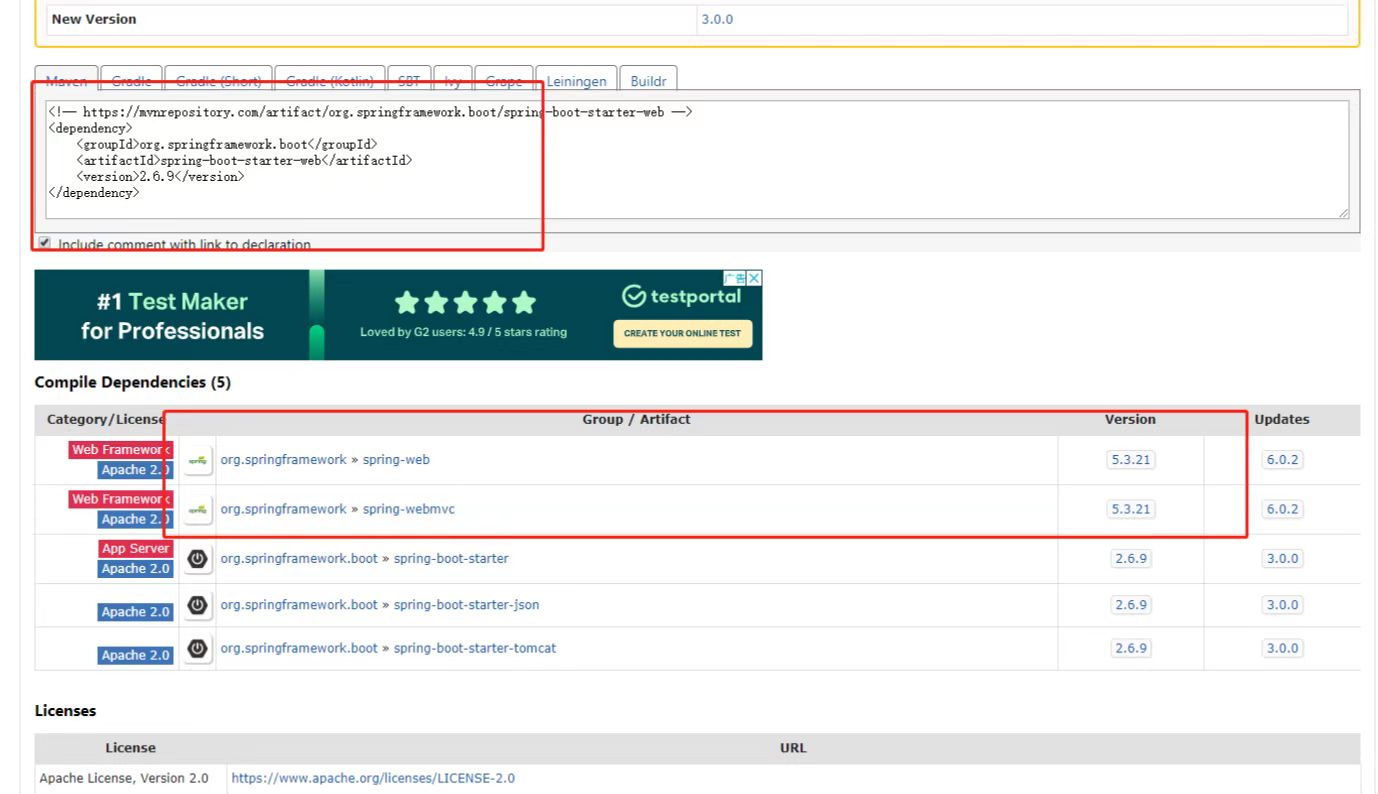
Task: Open the Gradle (Kotlin) tab
Action: pos(330,81)
